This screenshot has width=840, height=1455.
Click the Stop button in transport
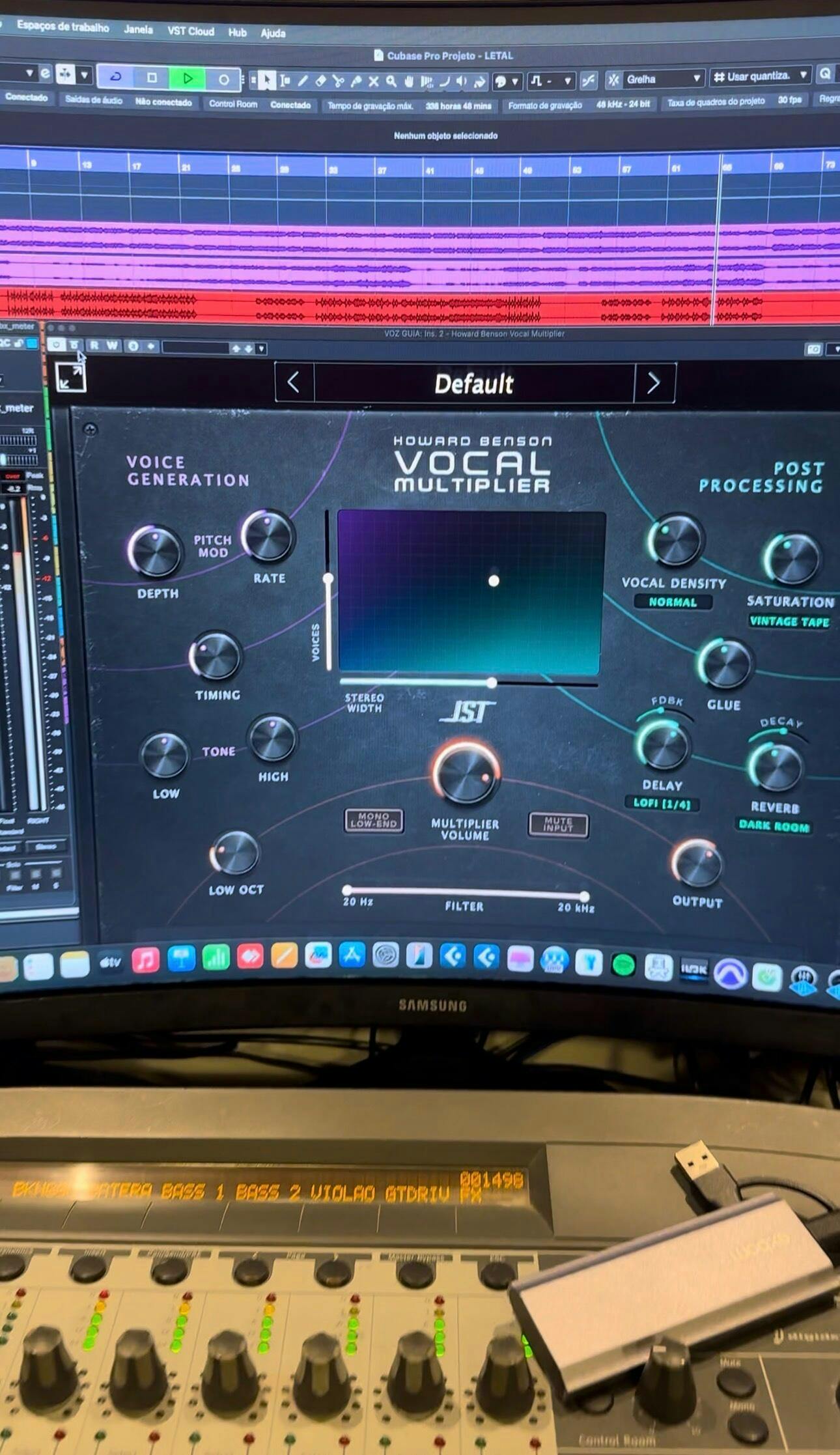[152, 78]
